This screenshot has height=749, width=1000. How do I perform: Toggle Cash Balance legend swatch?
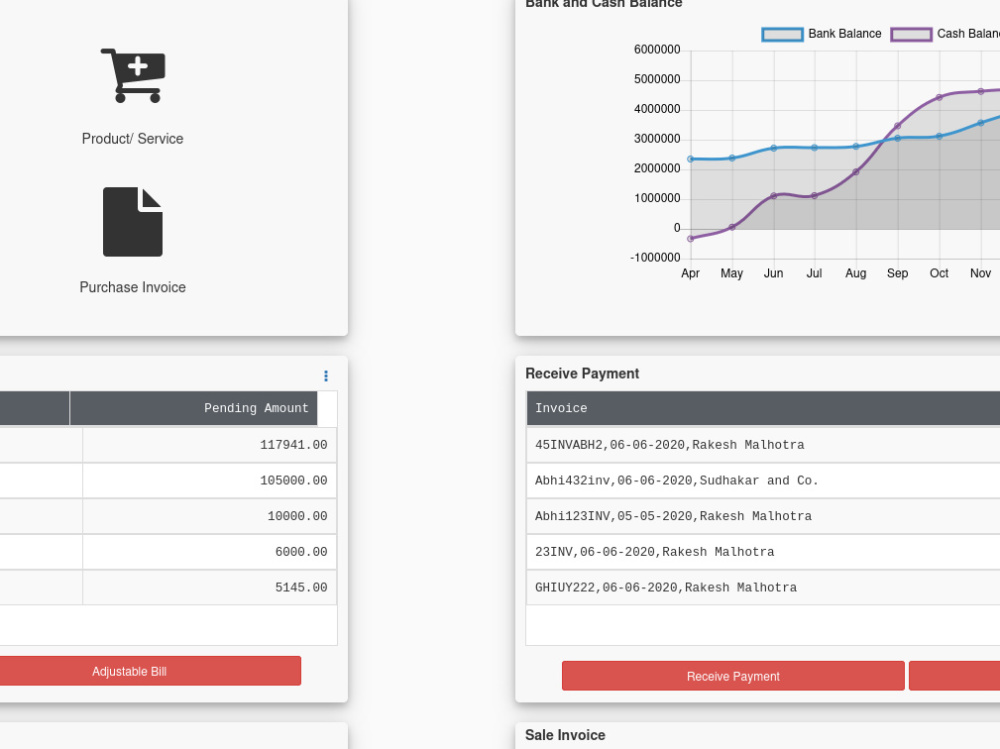[x=911, y=34]
